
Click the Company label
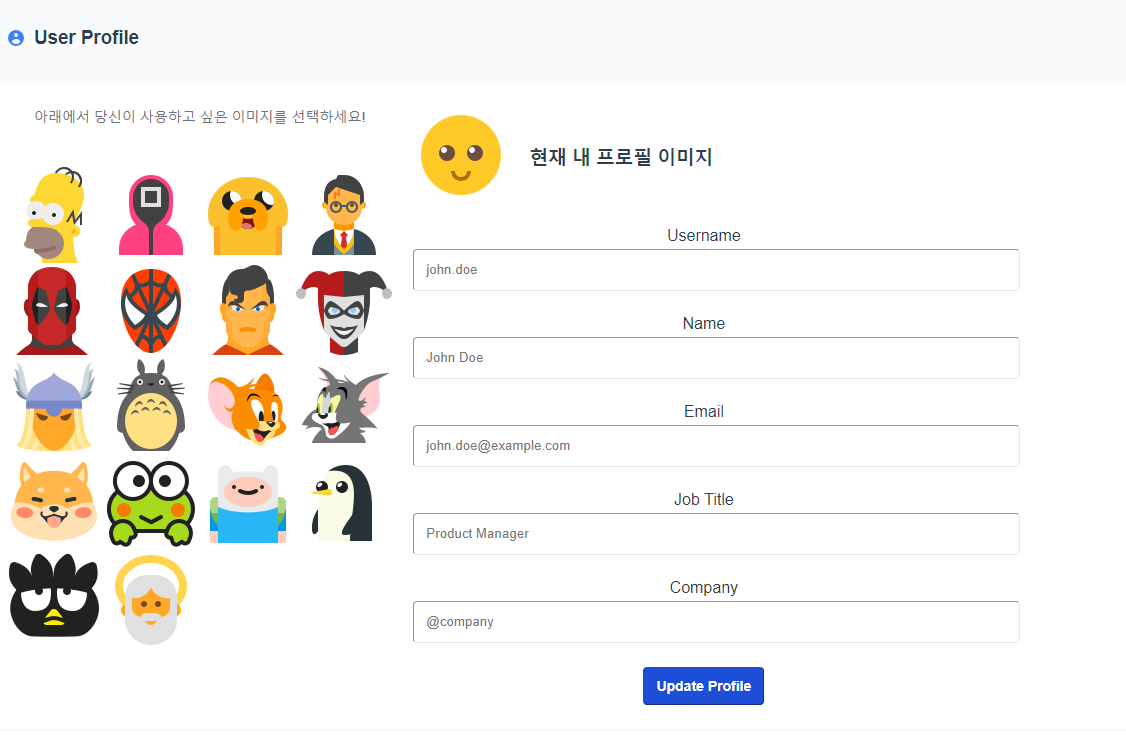point(704,587)
